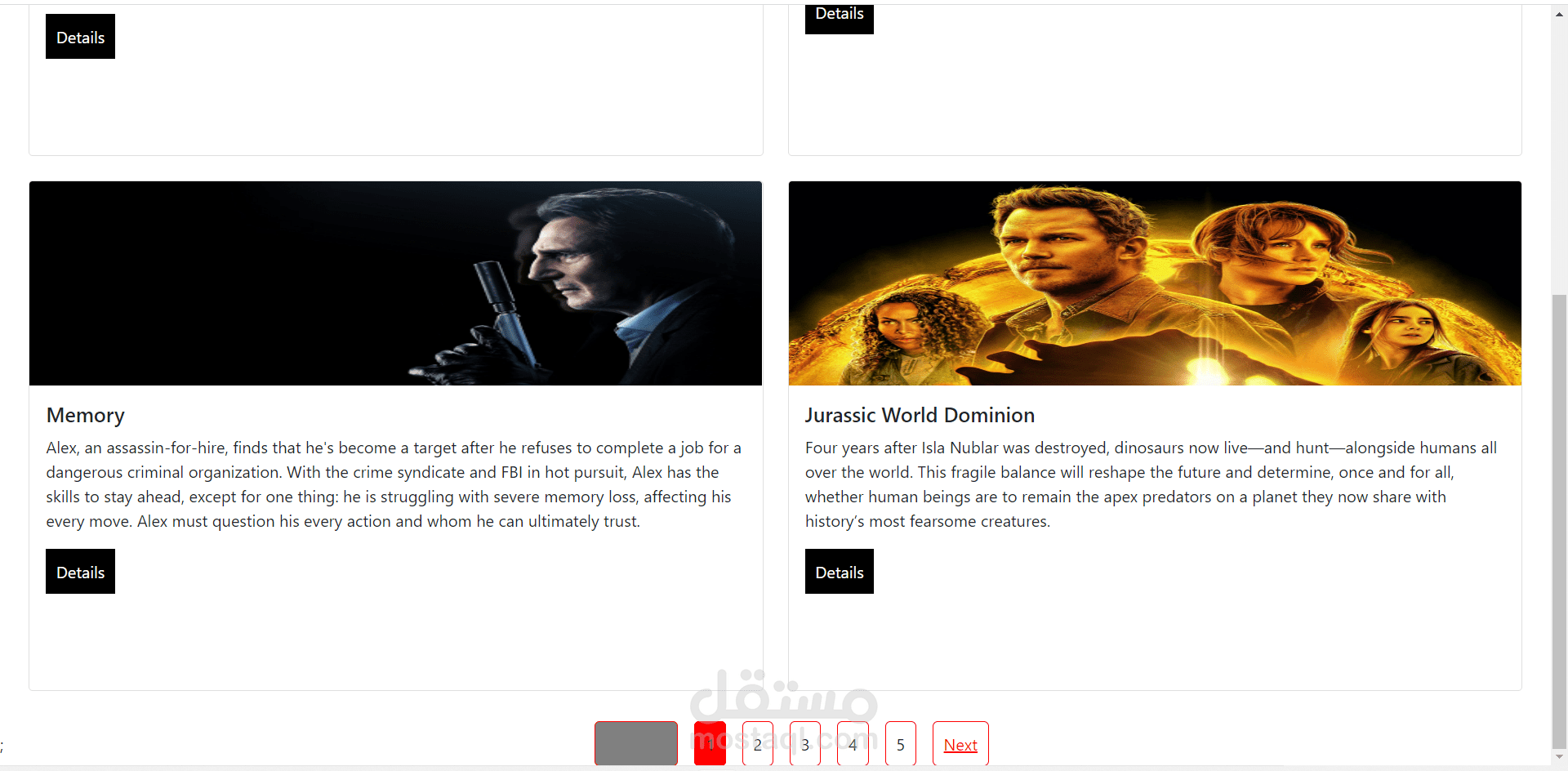Click the description starting 'Four years after Isla Nublar'
The image size is (1568, 771).
tap(1151, 484)
